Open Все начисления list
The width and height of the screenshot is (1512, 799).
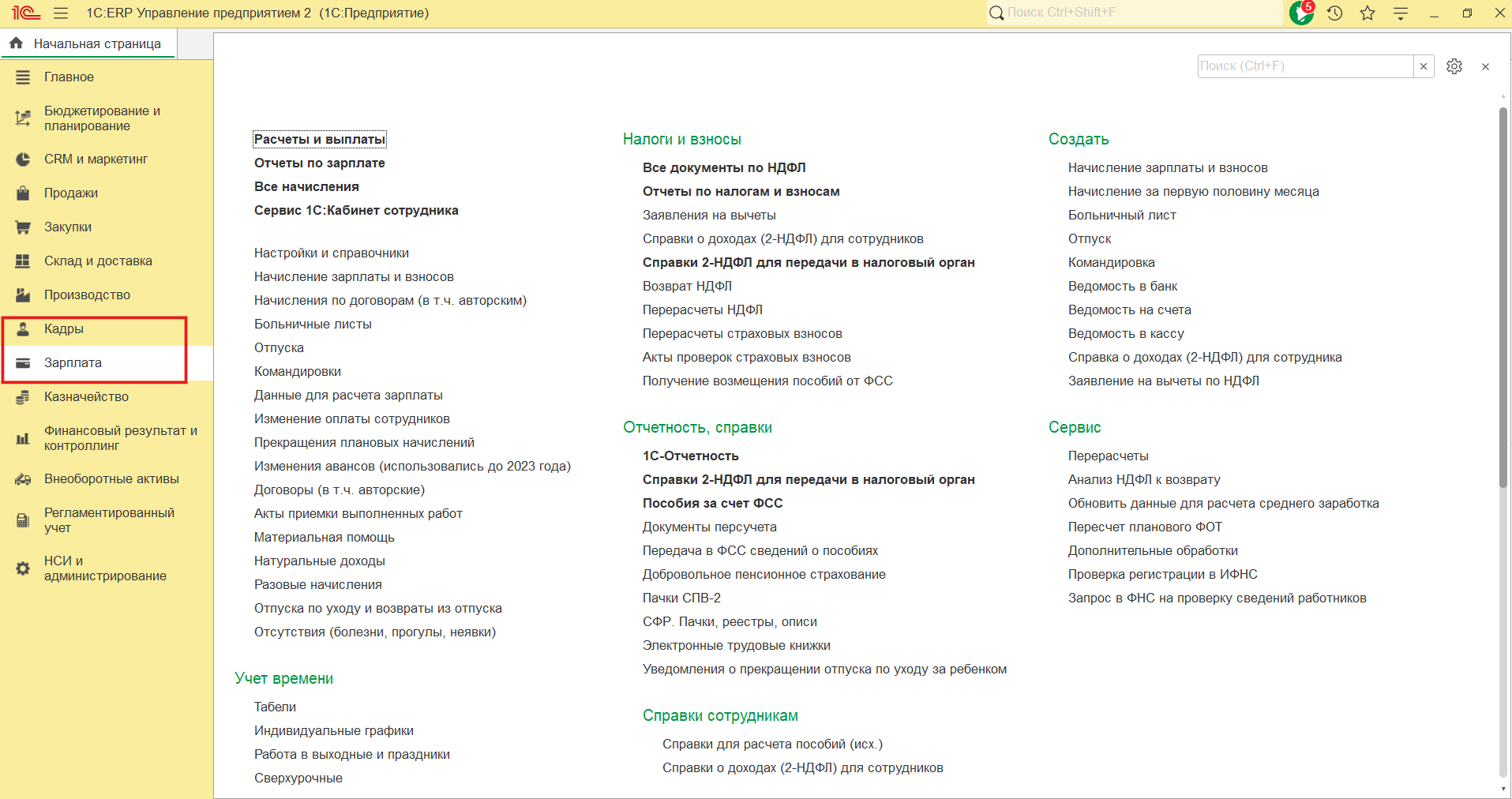[306, 187]
